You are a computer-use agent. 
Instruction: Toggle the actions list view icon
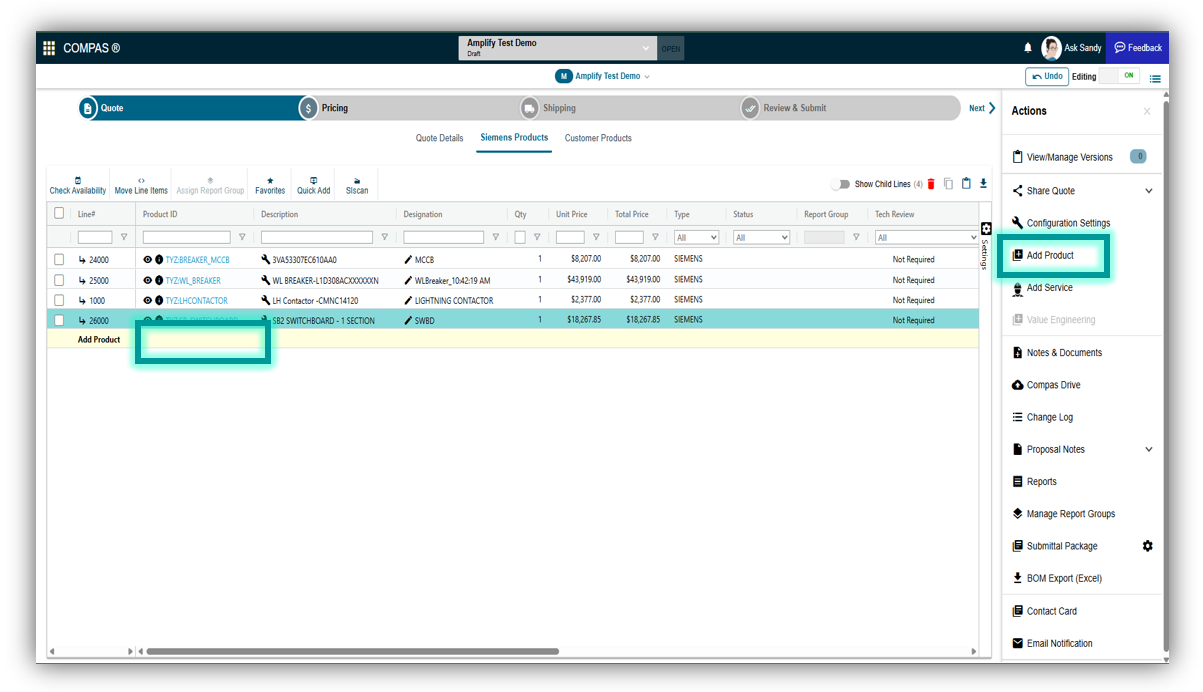1155,78
